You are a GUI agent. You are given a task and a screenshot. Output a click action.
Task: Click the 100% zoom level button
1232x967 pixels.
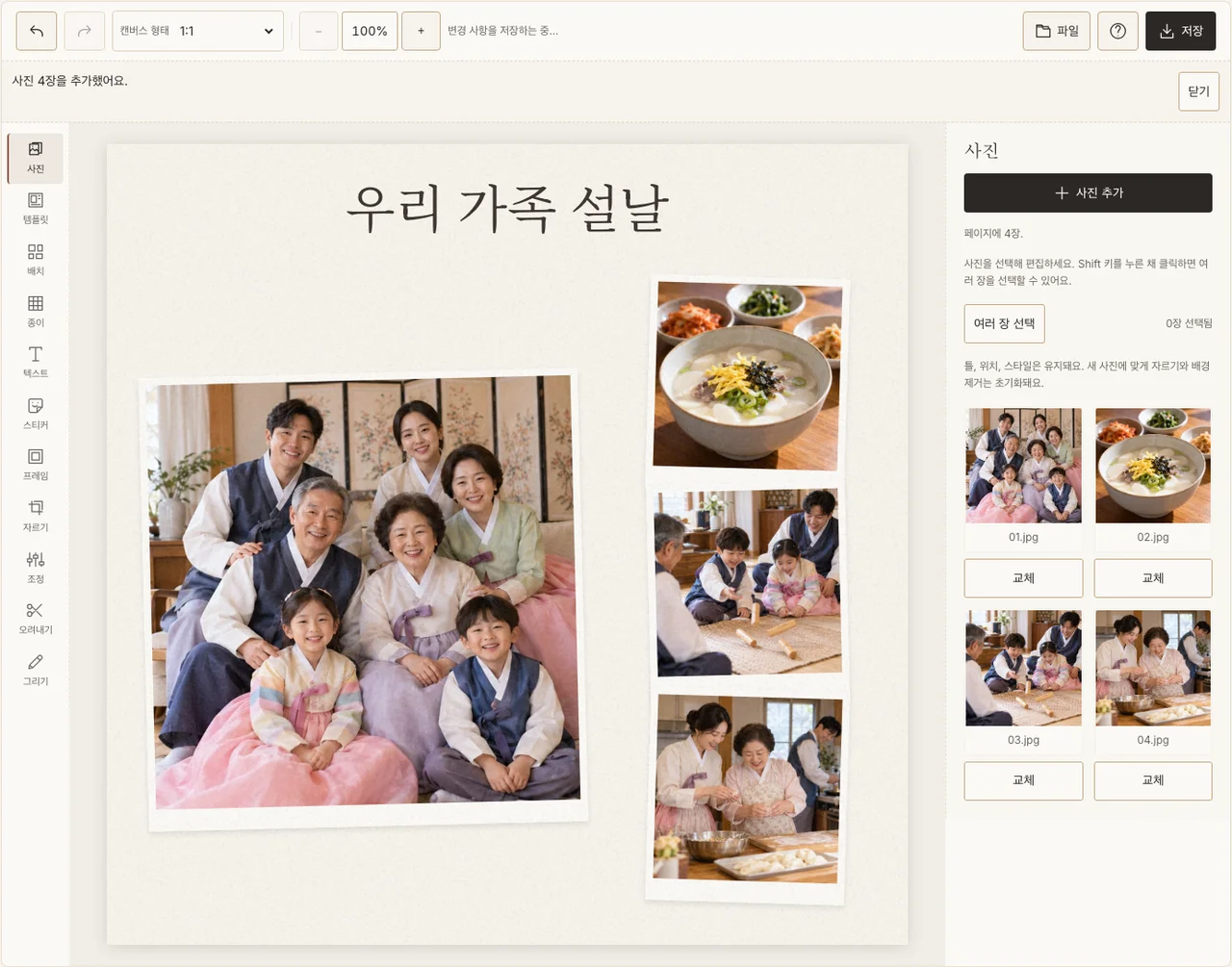(370, 31)
